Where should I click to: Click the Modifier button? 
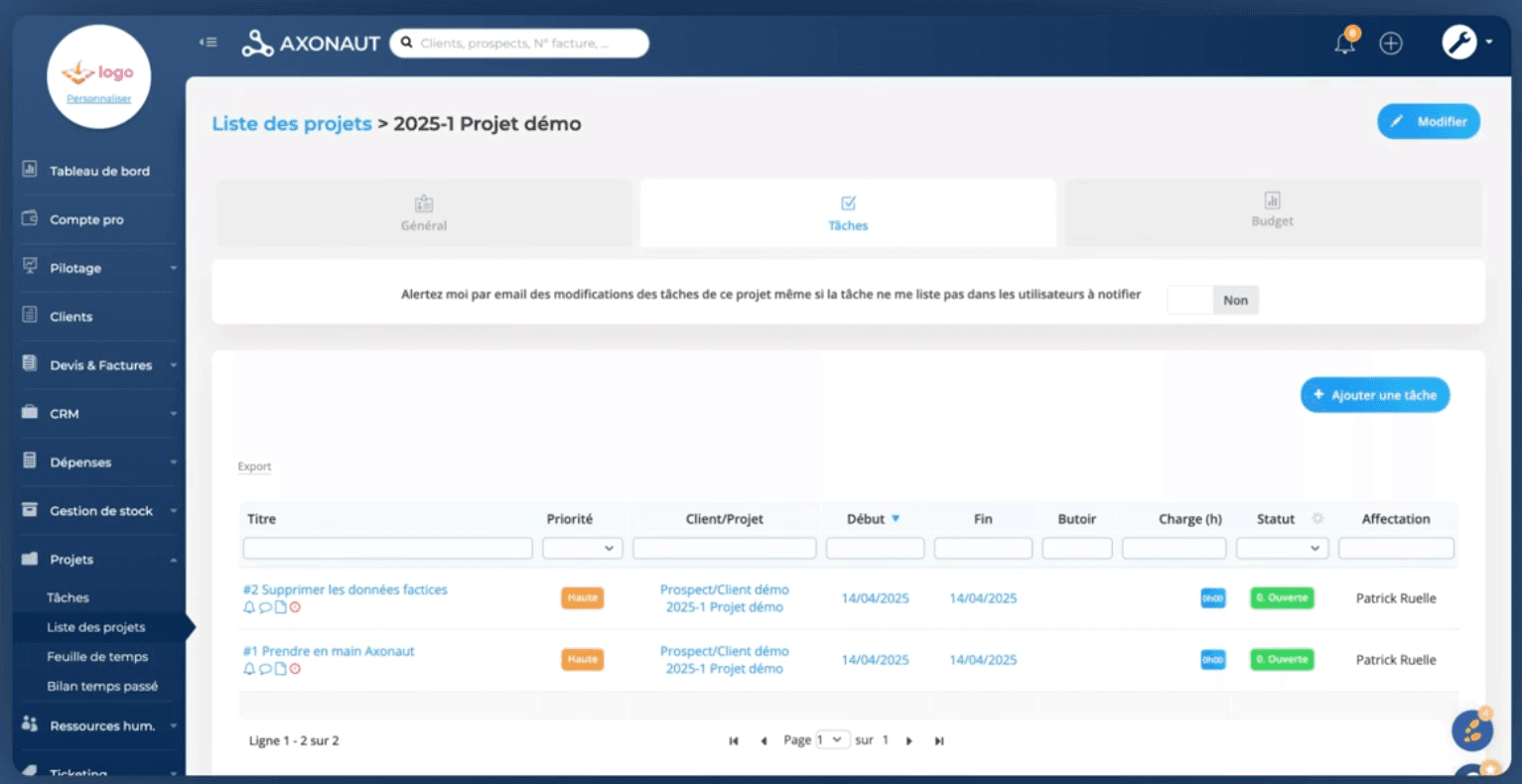(x=1429, y=121)
